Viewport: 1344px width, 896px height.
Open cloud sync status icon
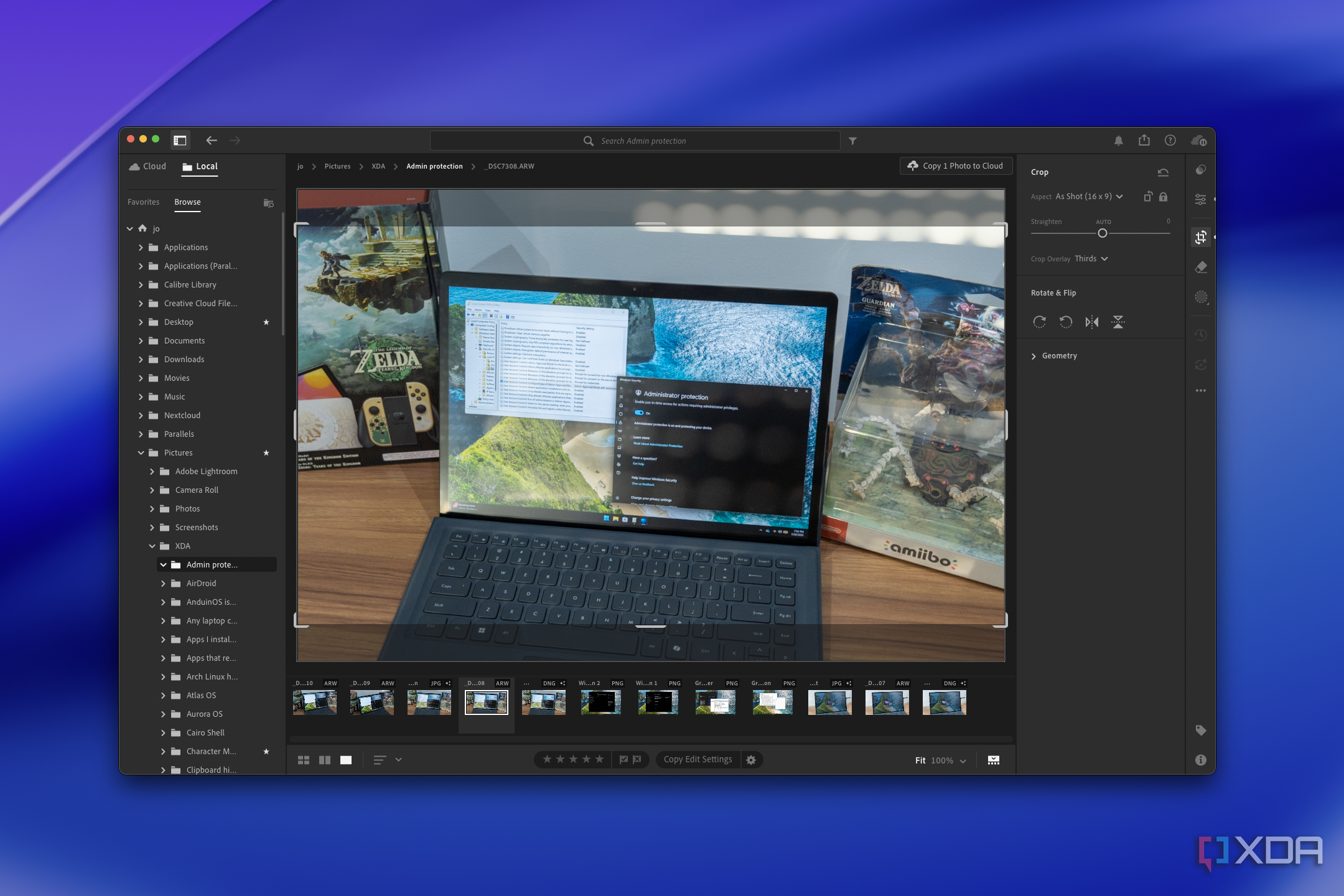pyautogui.click(x=1198, y=141)
